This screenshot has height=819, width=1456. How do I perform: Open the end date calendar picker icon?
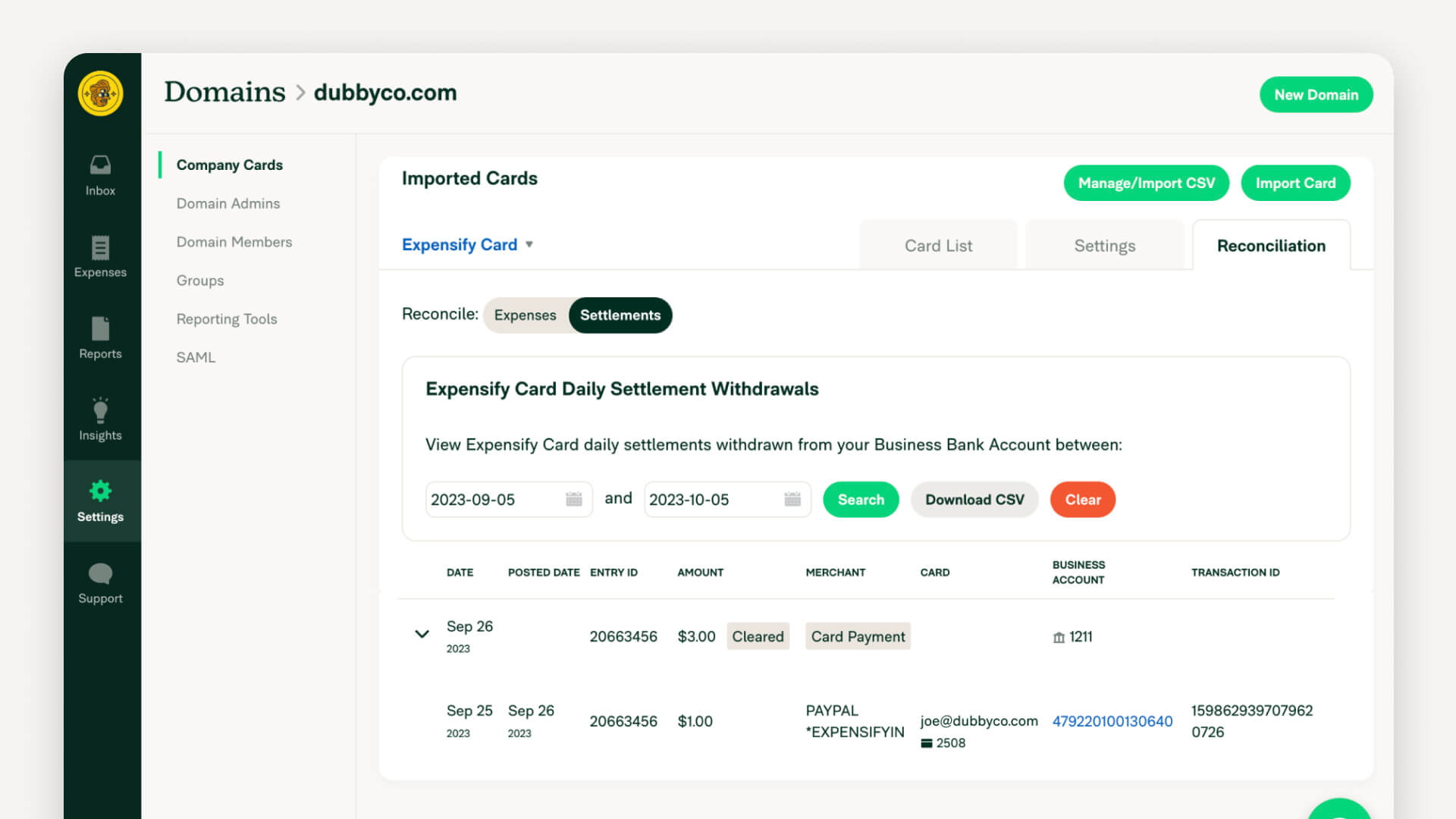(x=792, y=499)
